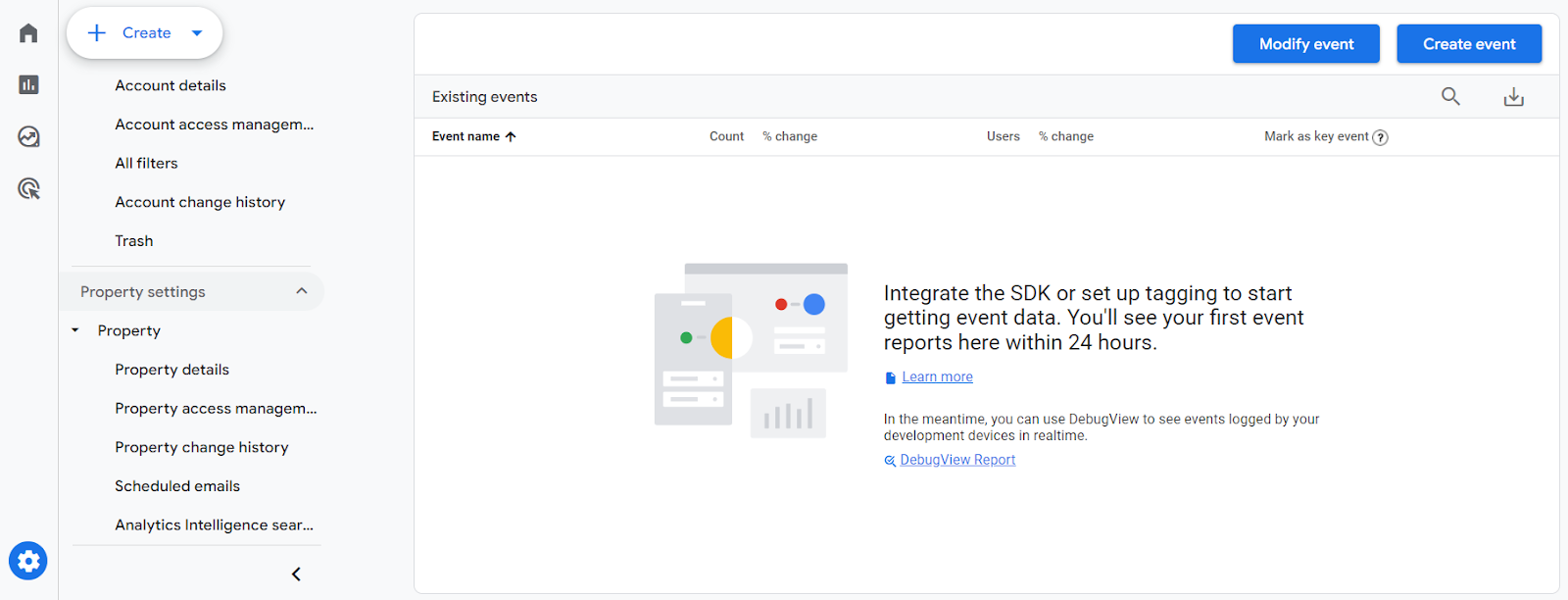
Task: Click the document icon beside Learn more
Action: [891, 377]
